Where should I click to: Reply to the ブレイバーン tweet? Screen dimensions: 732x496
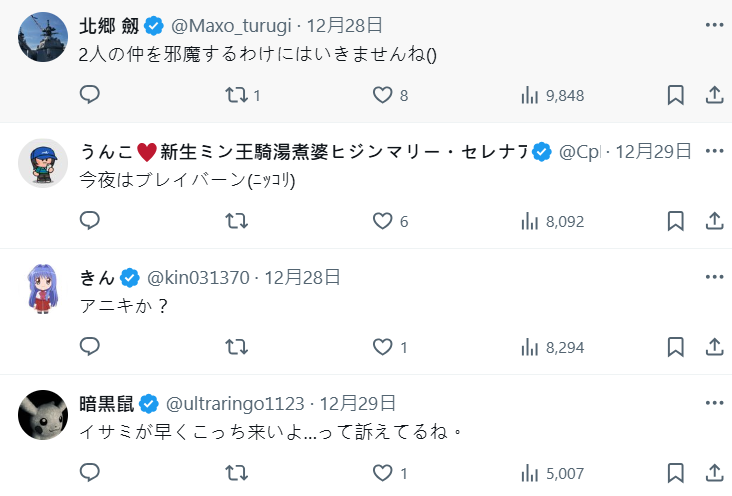point(90,221)
